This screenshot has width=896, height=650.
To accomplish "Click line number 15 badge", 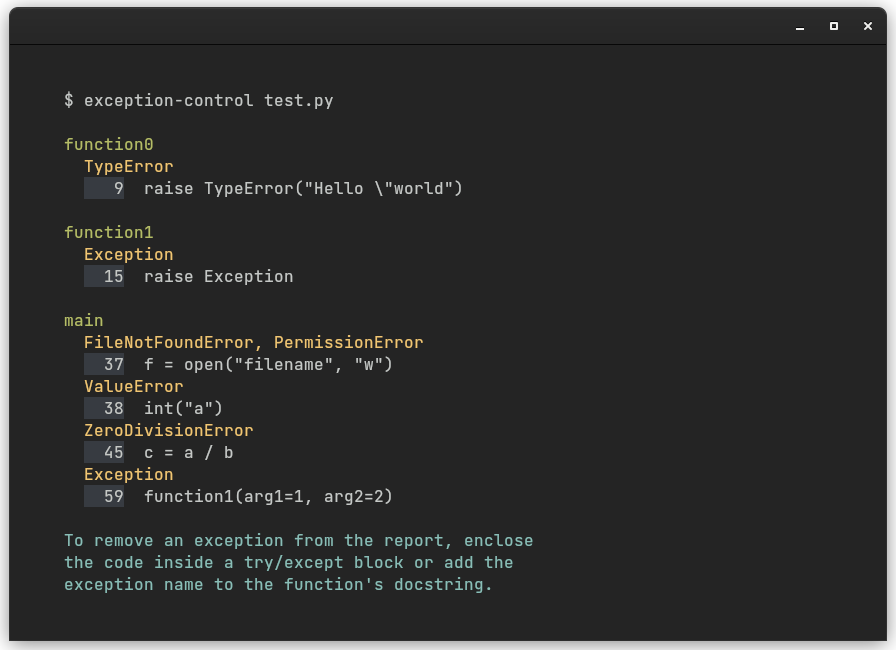I will tap(104, 276).
